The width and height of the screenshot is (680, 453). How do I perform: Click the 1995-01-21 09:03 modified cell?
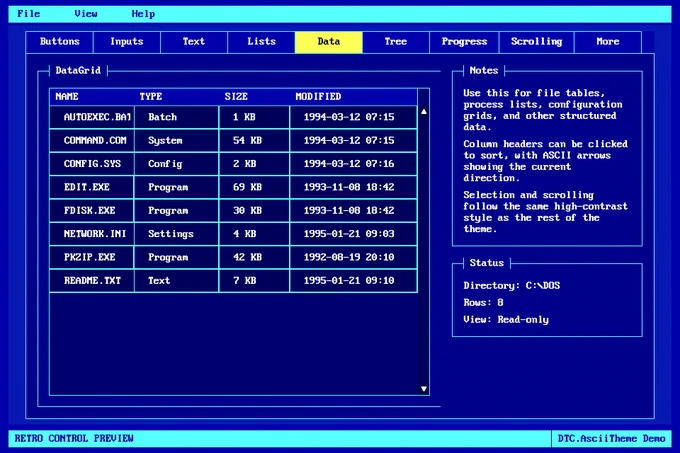[x=353, y=234]
